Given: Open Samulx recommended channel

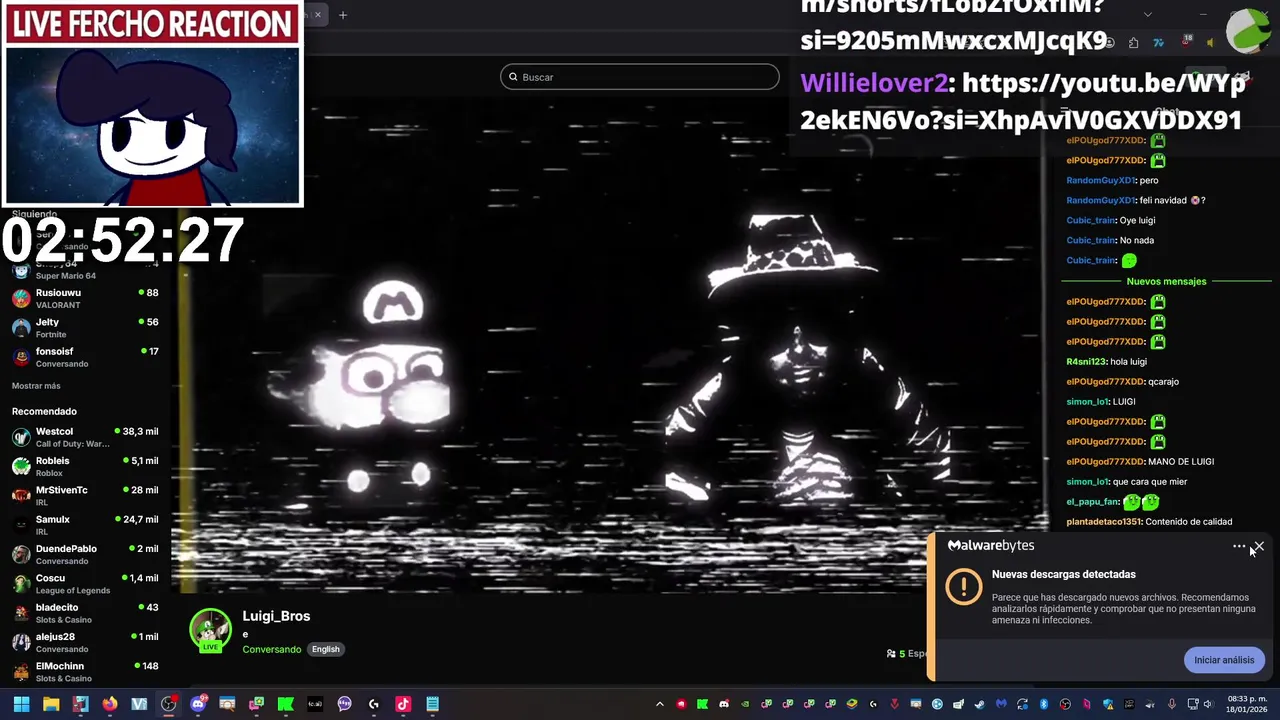Looking at the screenshot, I should point(85,525).
